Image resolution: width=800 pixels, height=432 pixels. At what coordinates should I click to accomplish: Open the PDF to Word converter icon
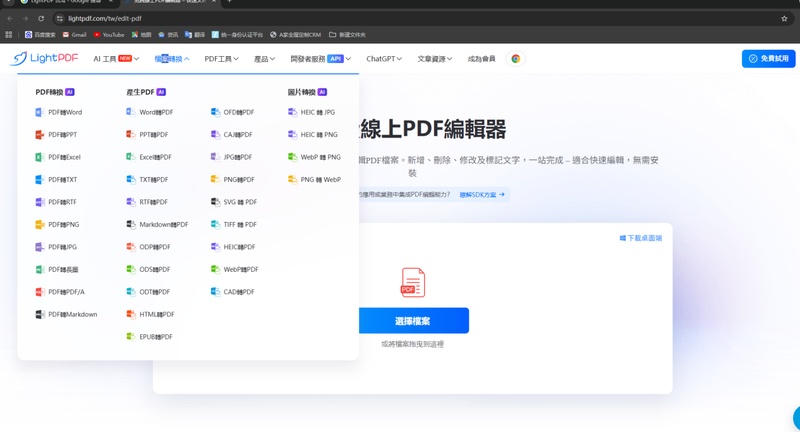(39, 112)
